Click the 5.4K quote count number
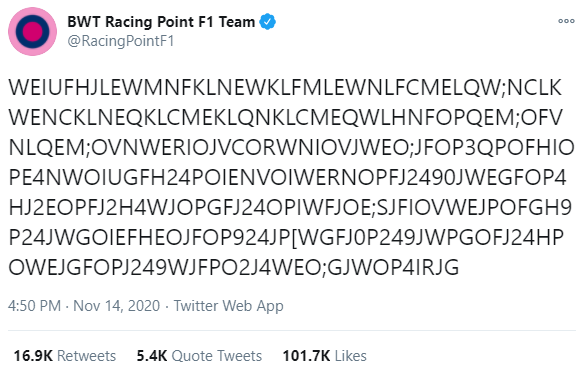 coord(152,356)
